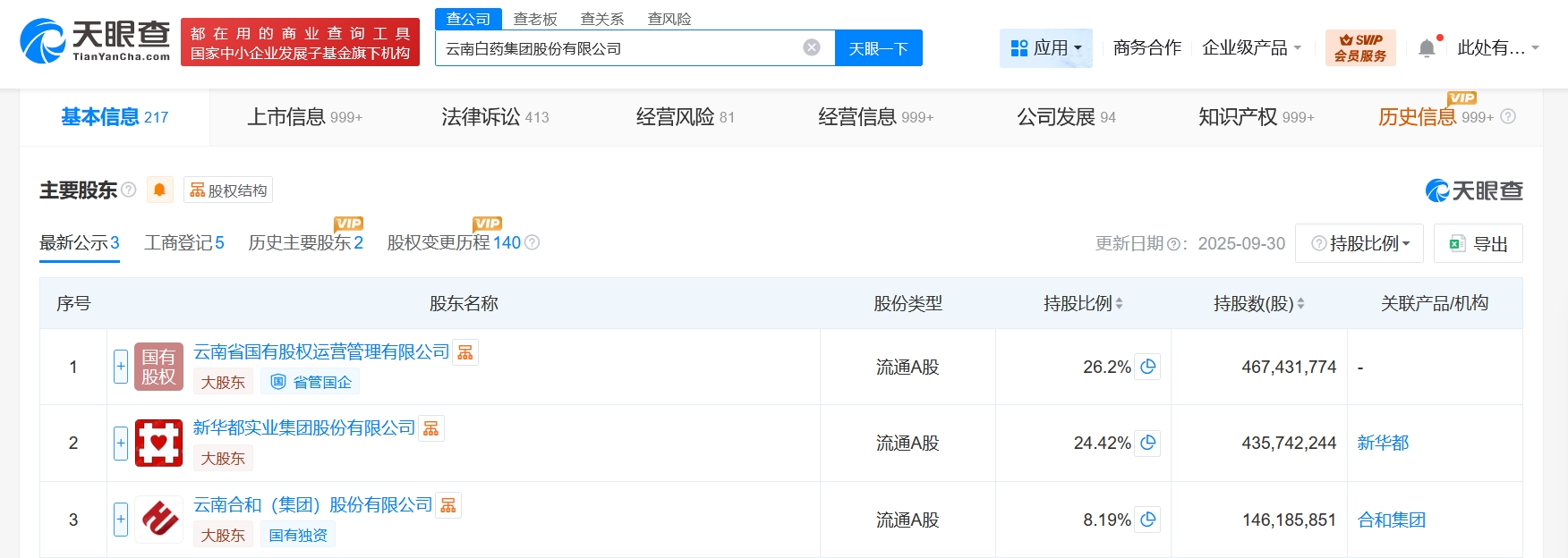1568x558 pixels.
Task: Click the 天眼一下 search button
Action: (878, 48)
